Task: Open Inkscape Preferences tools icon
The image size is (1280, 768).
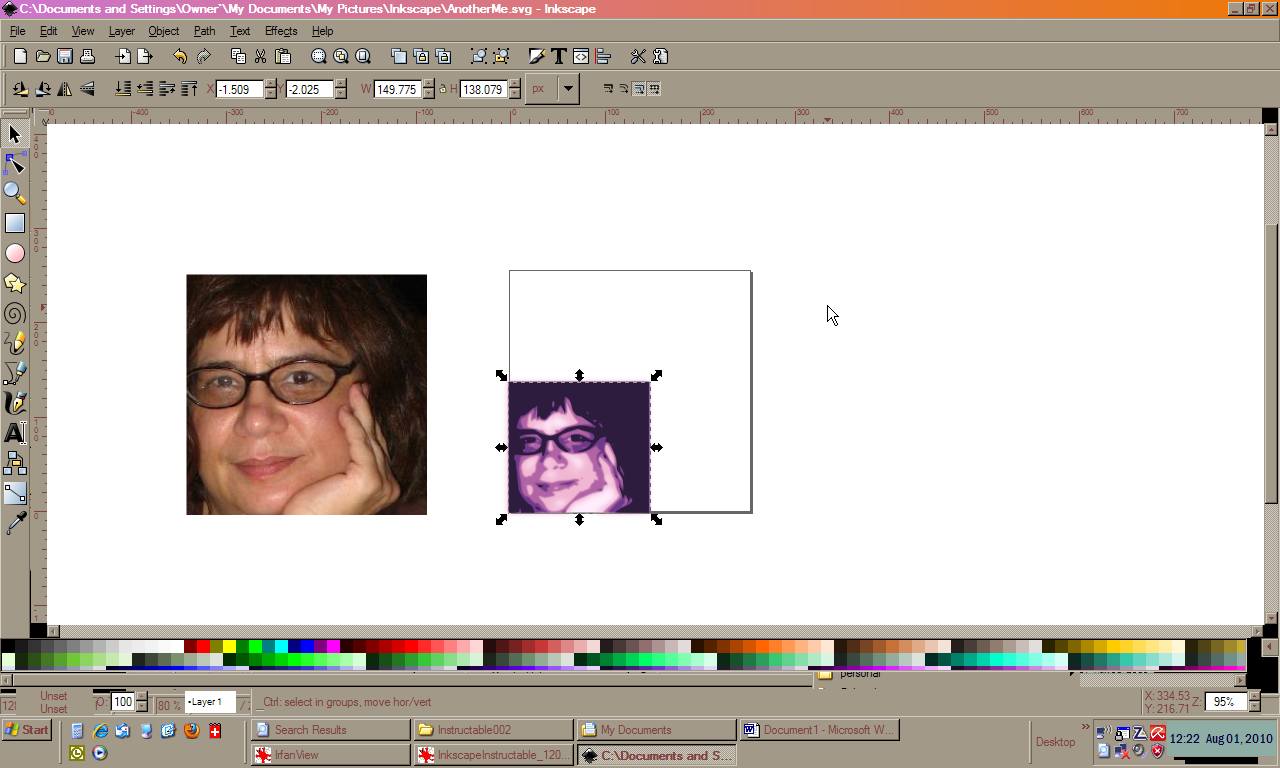Action: tap(638, 56)
